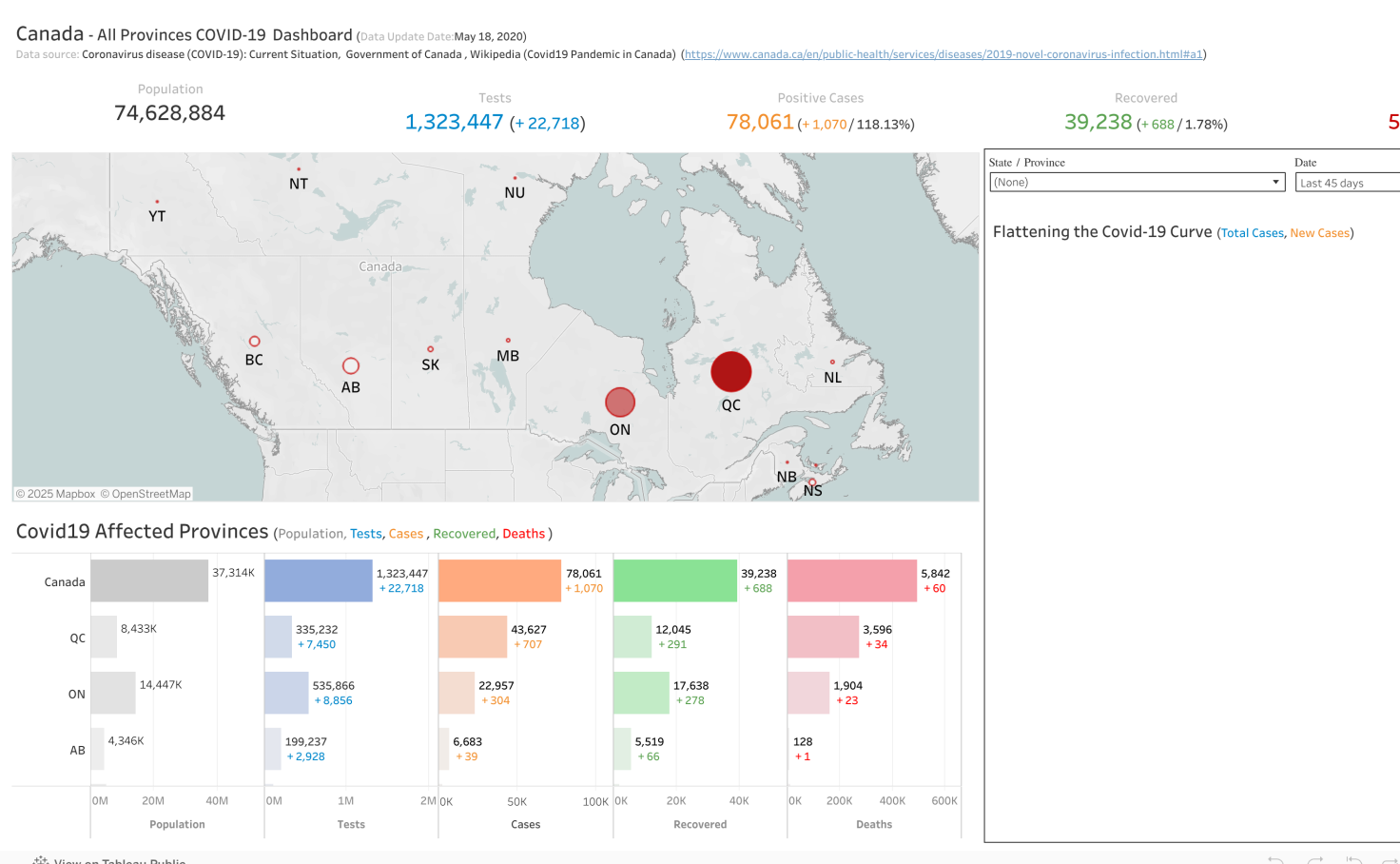Click the large QC circle on the map
Viewport: 1400px width, 864px height.
pyautogui.click(x=730, y=372)
